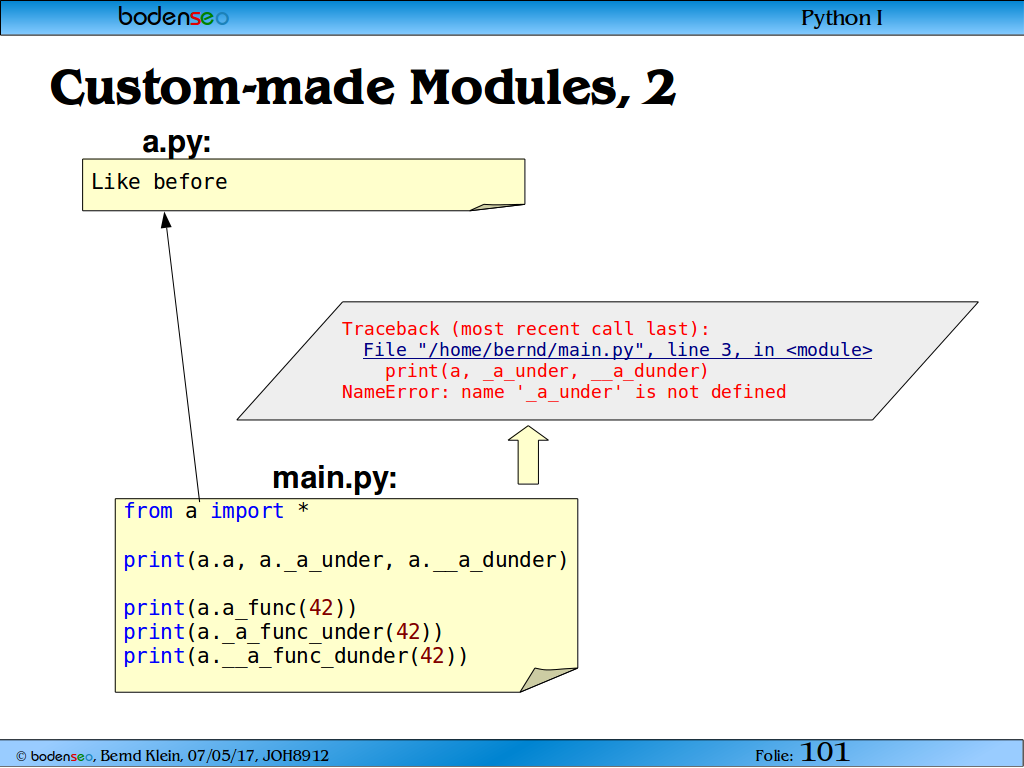Viewport: 1024px width, 768px height.
Task: Select the 'print(a.a_func(42))' code line
Action: tap(240, 608)
